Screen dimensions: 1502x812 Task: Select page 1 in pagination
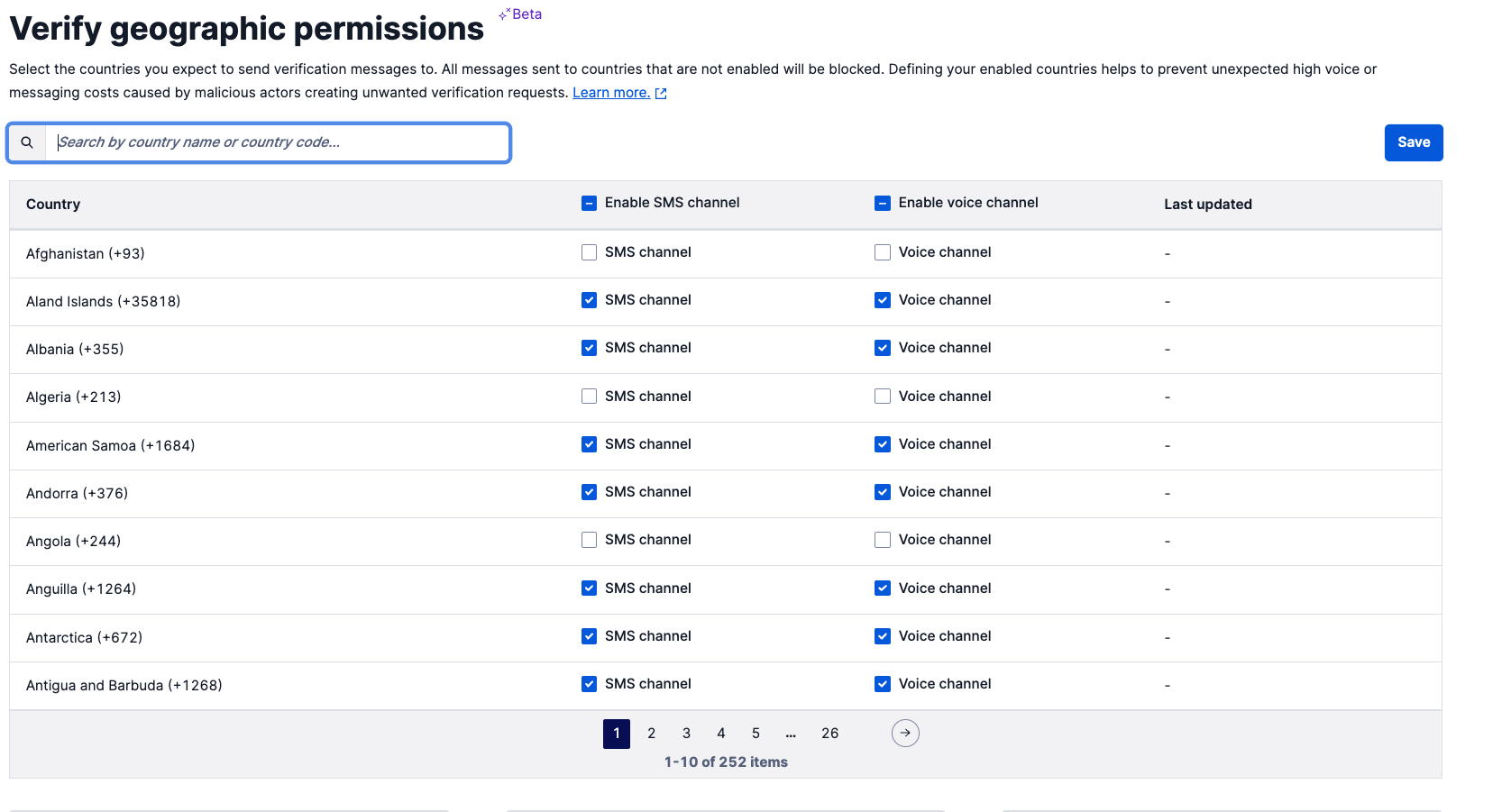click(x=617, y=734)
